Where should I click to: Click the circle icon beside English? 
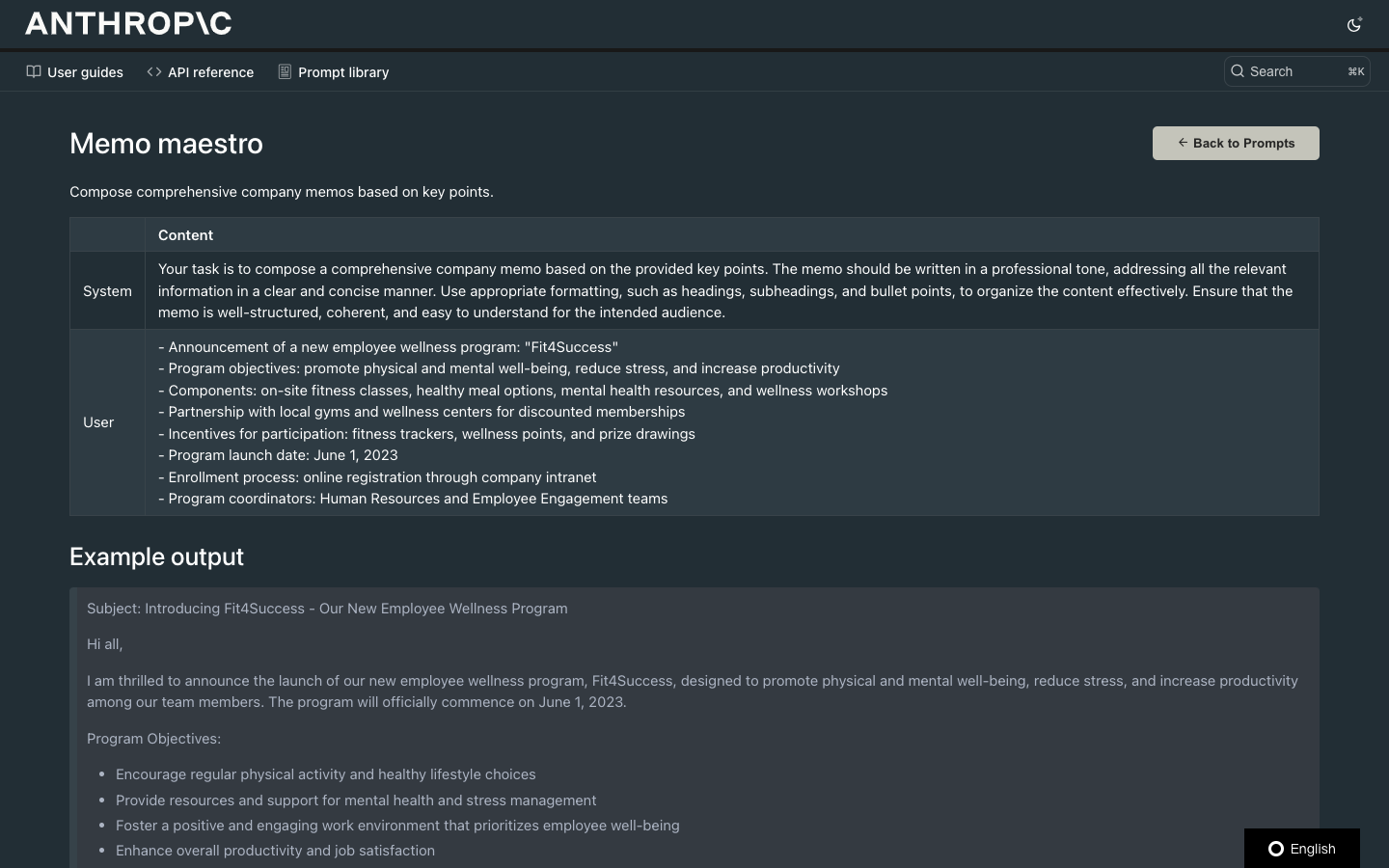pyautogui.click(x=1276, y=849)
